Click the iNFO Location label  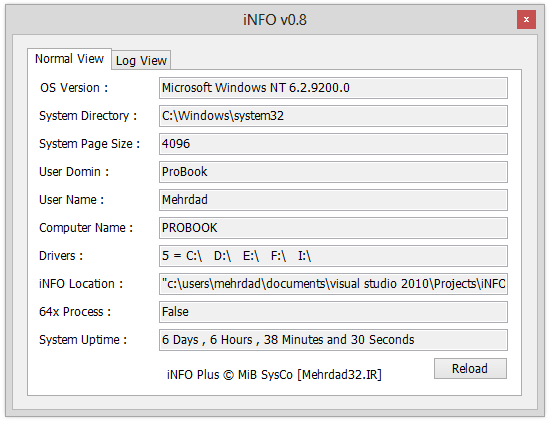tap(81, 284)
